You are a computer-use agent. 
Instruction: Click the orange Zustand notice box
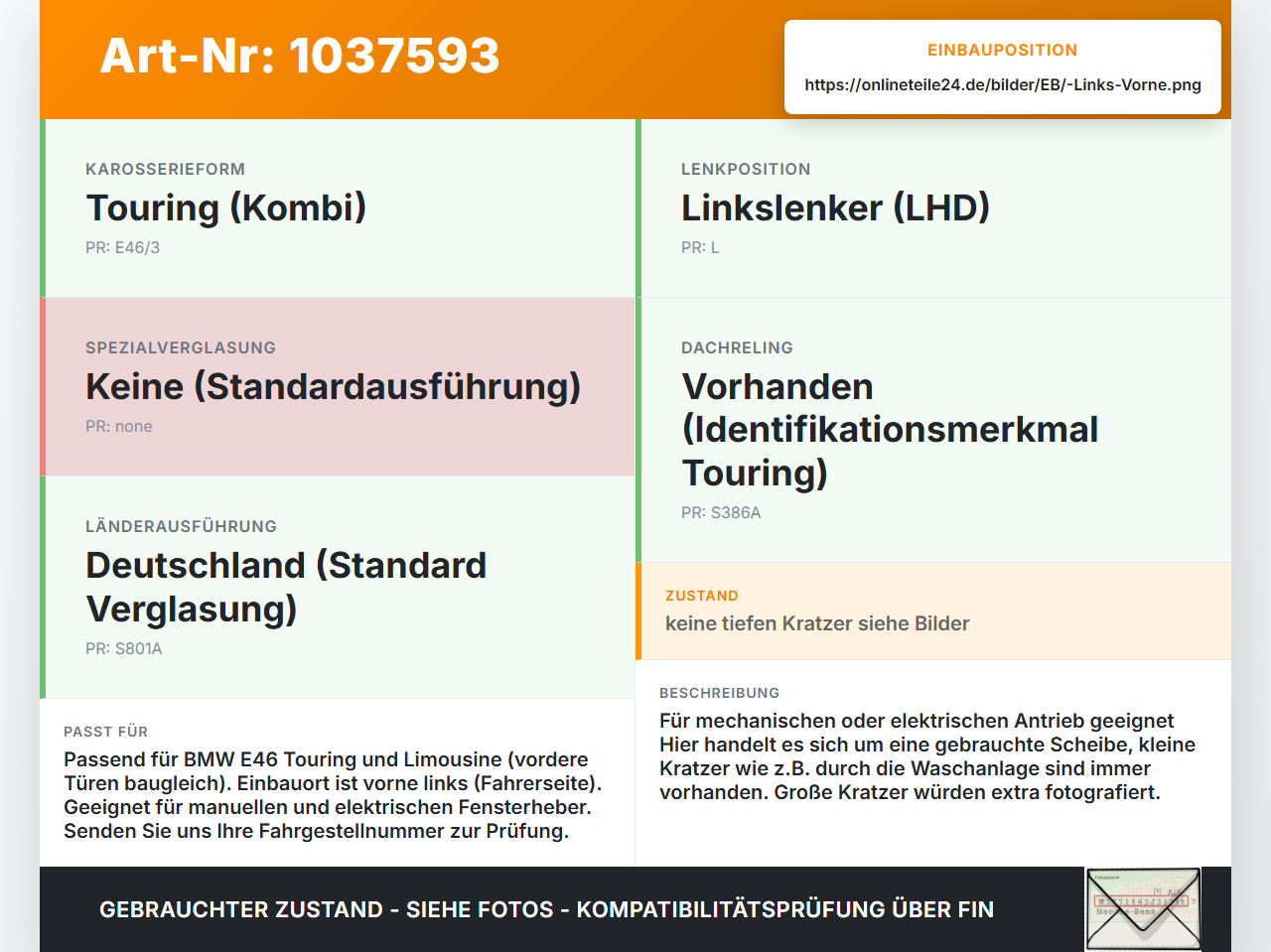(x=933, y=612)
